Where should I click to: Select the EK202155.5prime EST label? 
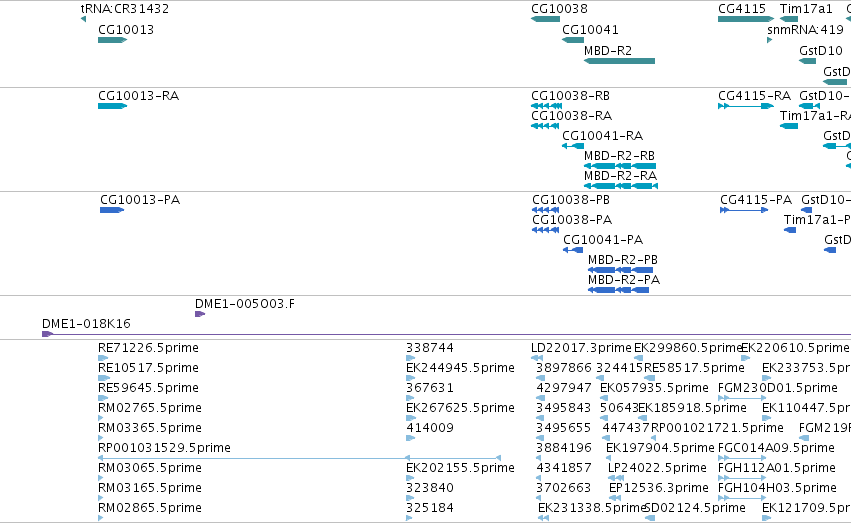pyautogui.click(x=460, y=468)
